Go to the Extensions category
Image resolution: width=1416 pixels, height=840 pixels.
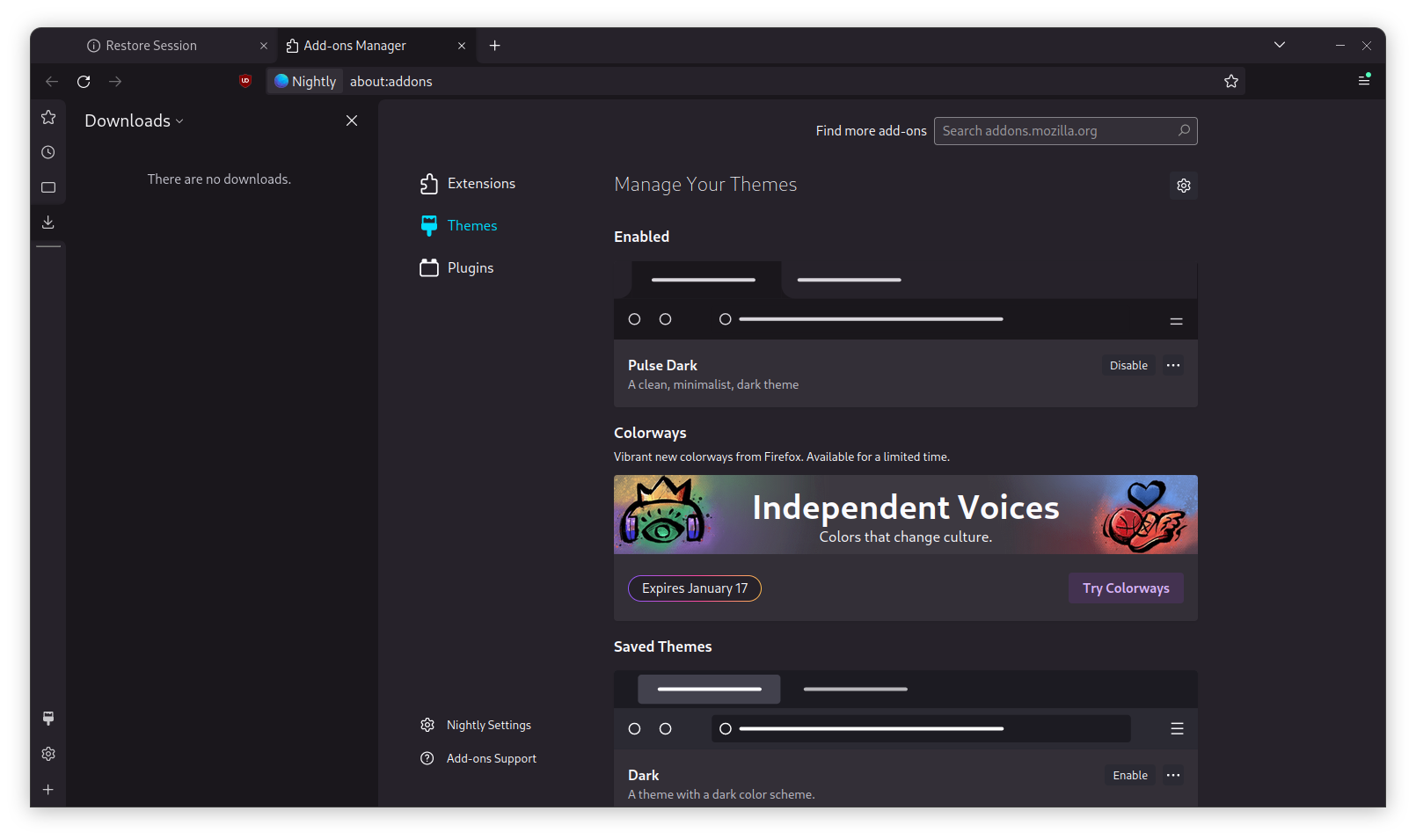point(468,183)
